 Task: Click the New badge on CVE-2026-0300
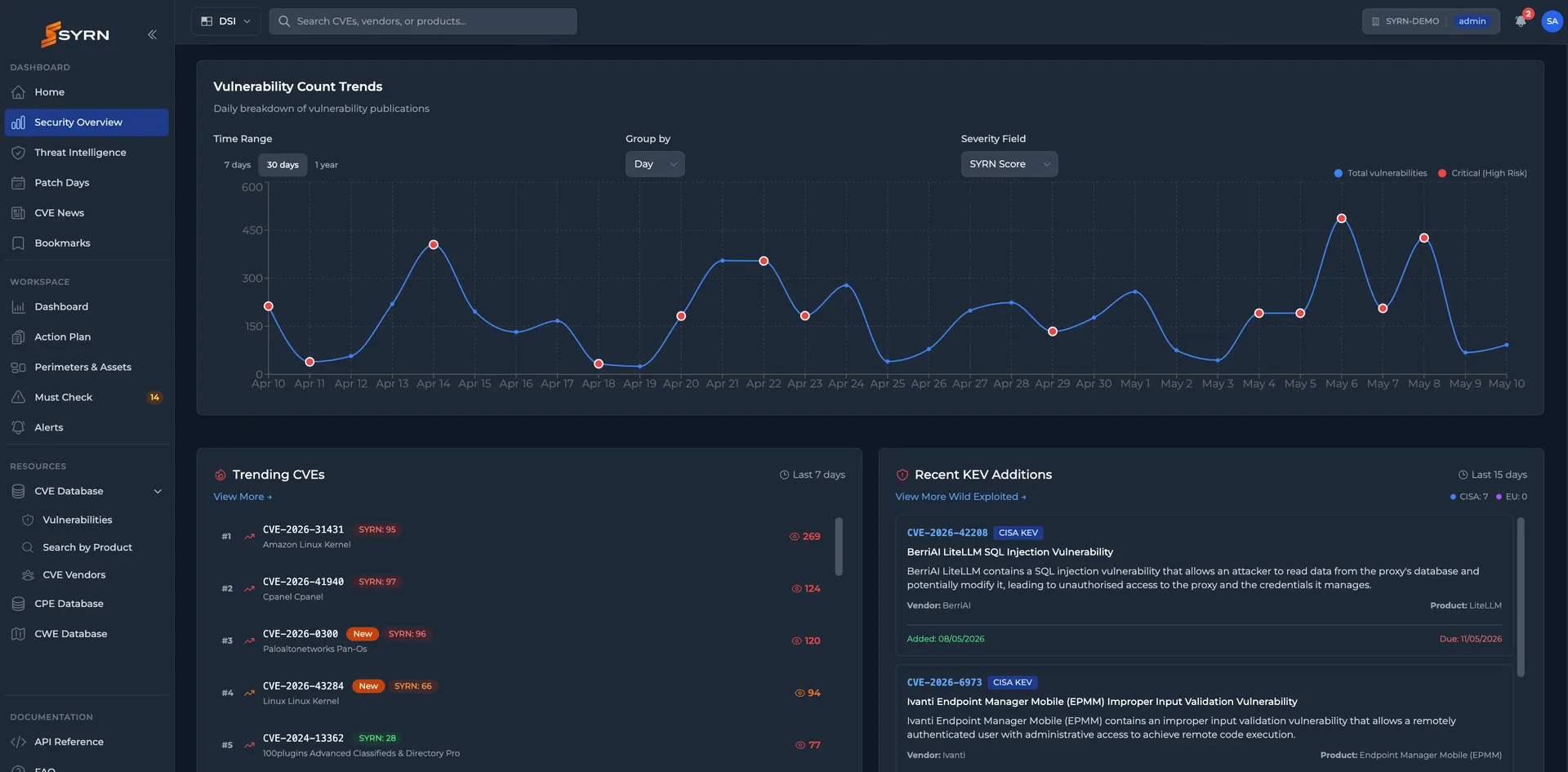coord(363,635)
